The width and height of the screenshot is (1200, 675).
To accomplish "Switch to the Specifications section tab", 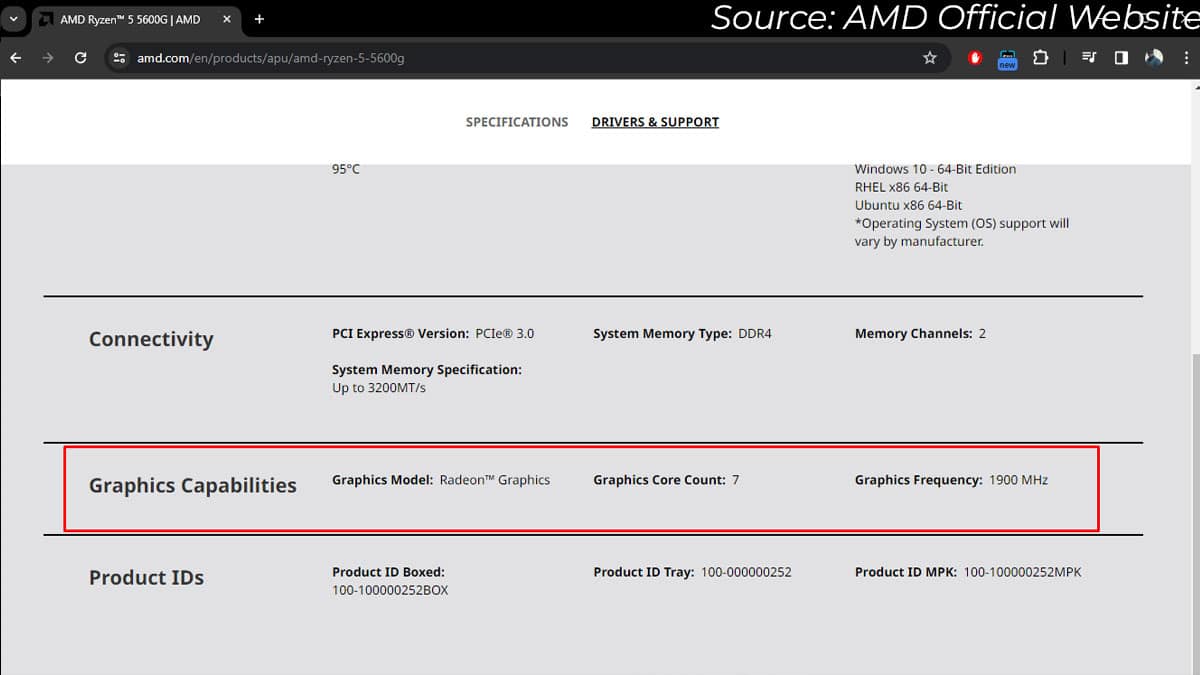I will pos(516,122).
